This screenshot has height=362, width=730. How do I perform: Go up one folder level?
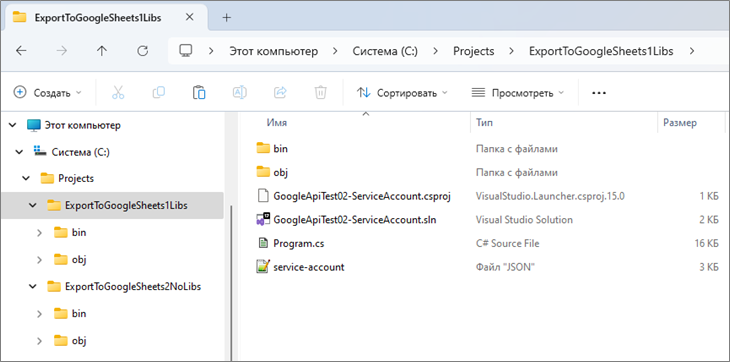coord(102,51)
